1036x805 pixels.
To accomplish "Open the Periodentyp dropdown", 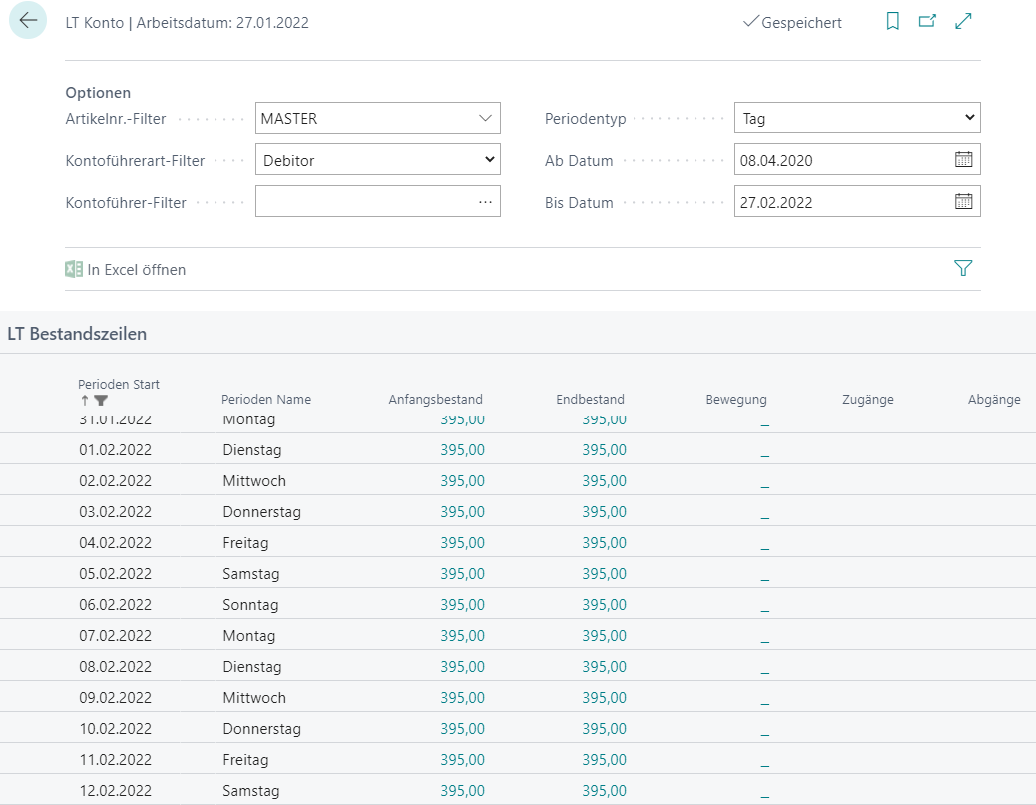I will tap(968, 118).
